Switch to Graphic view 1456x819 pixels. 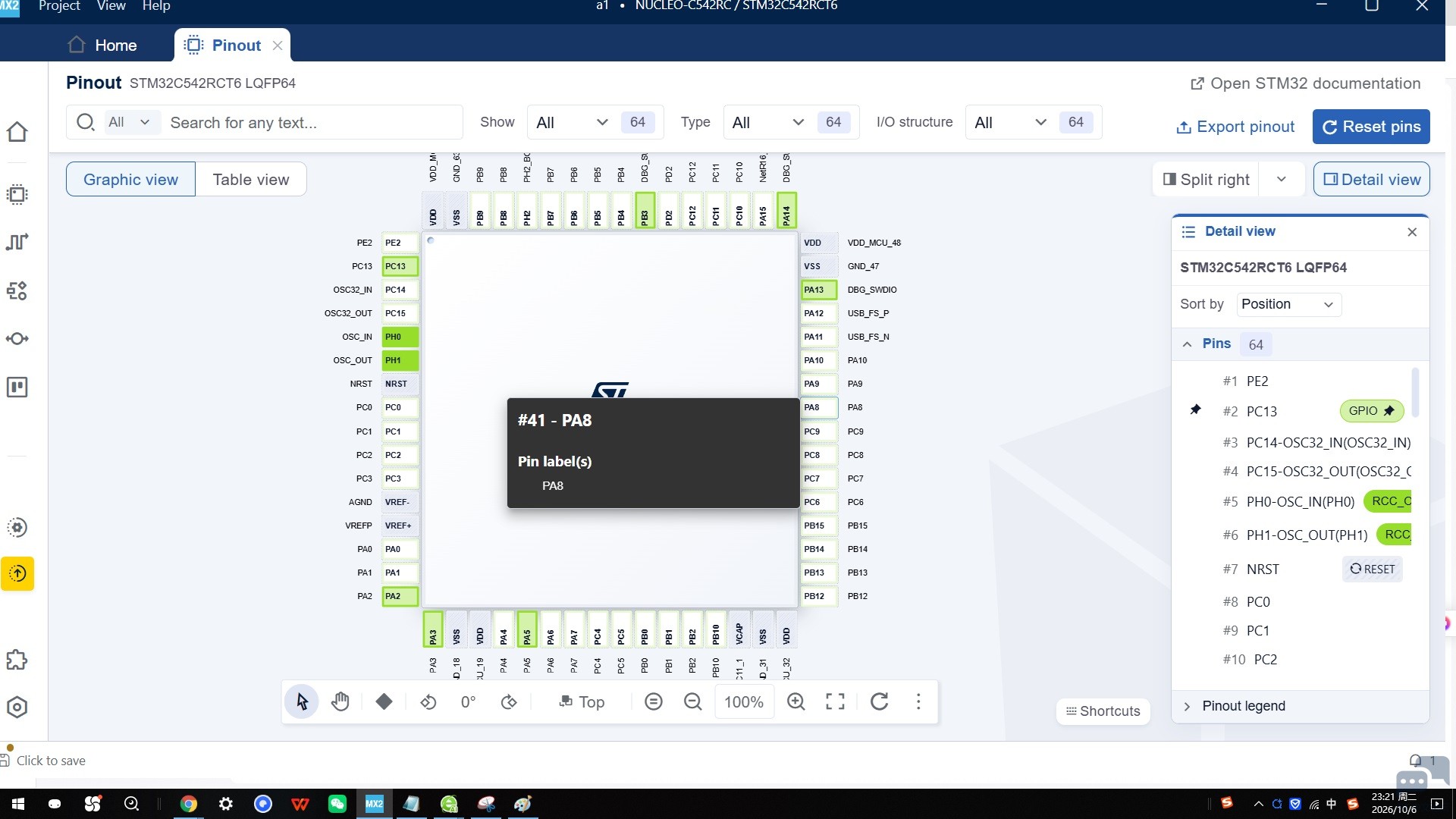click(x=130, y=180)
